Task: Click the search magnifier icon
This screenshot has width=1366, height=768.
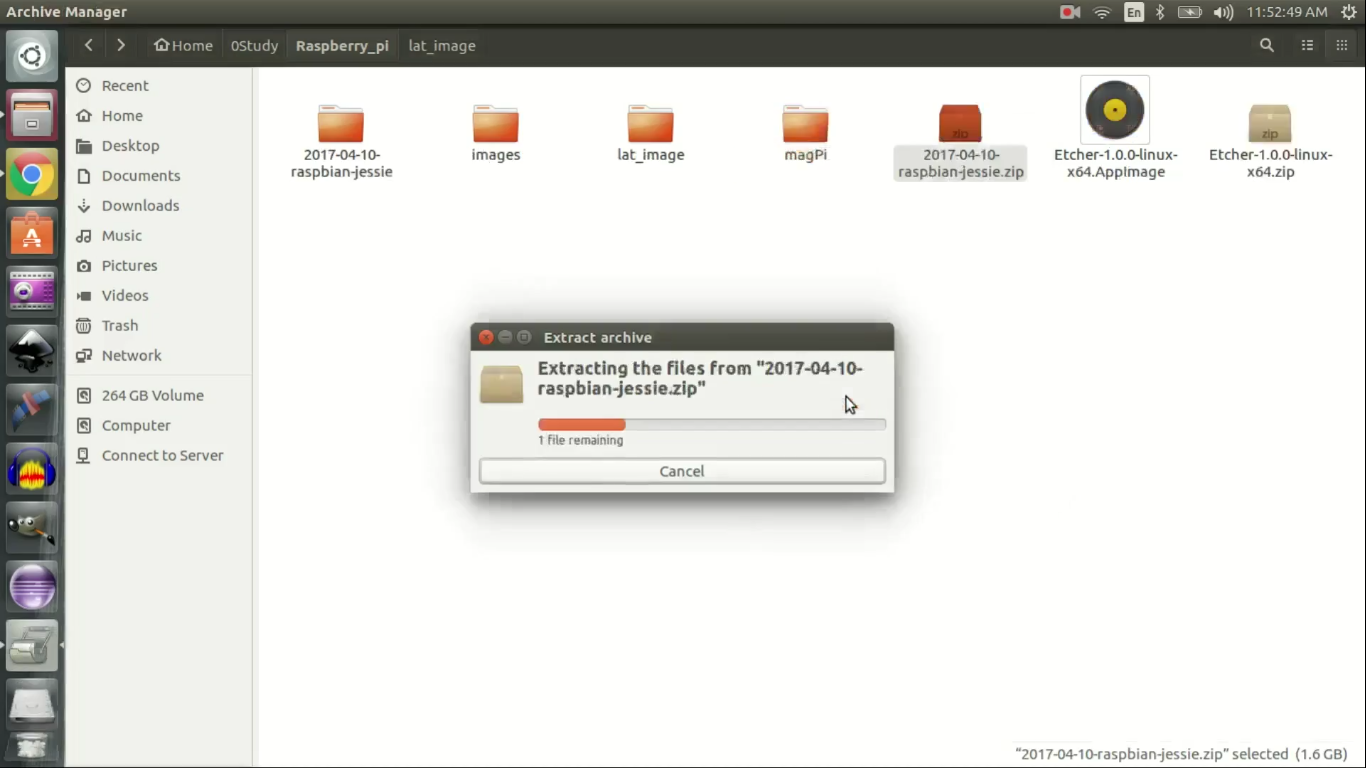Action: pyautogui.click(x=1267, y=45)
